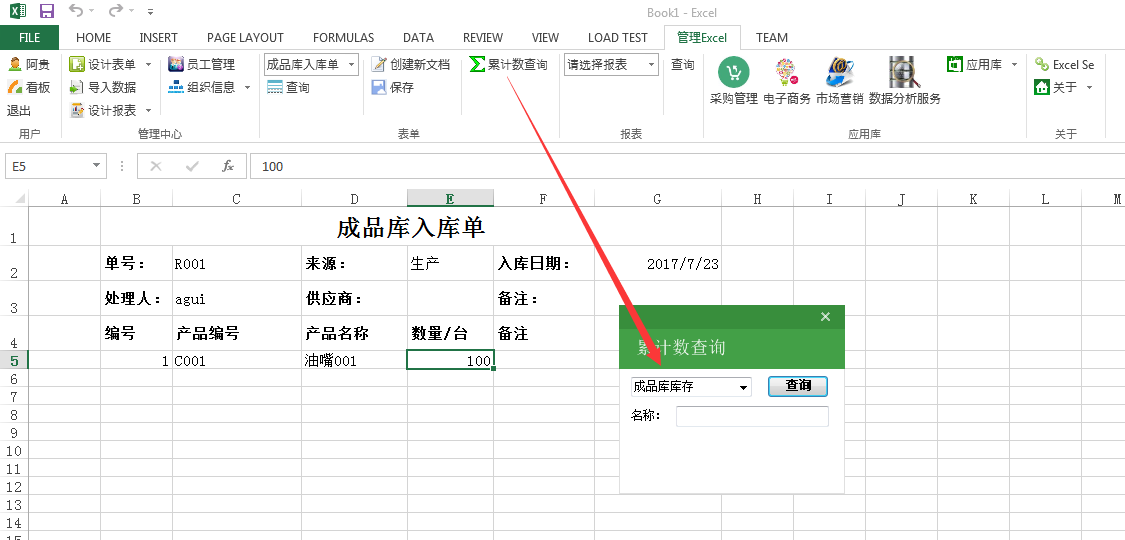Switch to the REVIEW tab
This screenshot has width=1125, height=540.
coord(483,37)
